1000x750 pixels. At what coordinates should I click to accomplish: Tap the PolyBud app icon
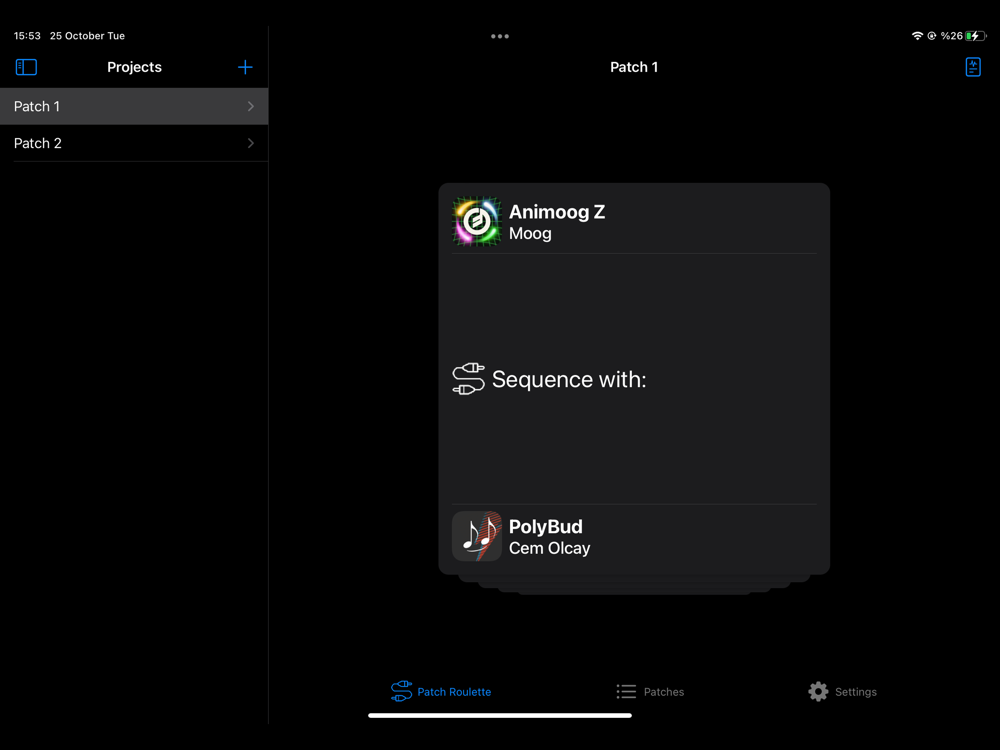tap(476, 536)
